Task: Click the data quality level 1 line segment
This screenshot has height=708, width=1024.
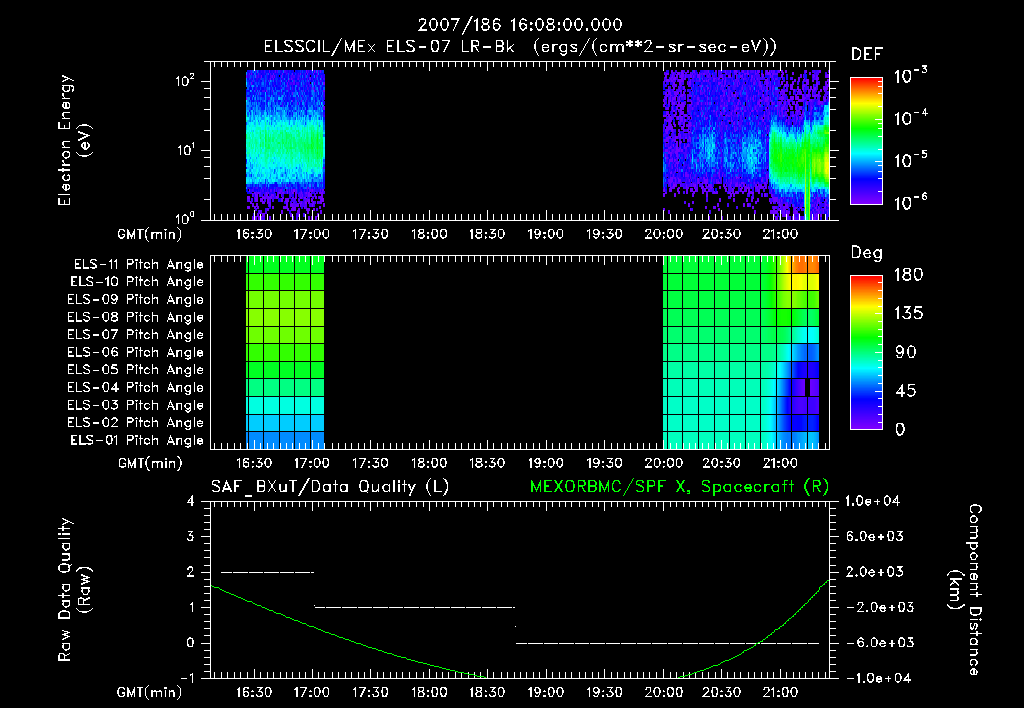Action: pyautogui.click(x=415, y=607)
